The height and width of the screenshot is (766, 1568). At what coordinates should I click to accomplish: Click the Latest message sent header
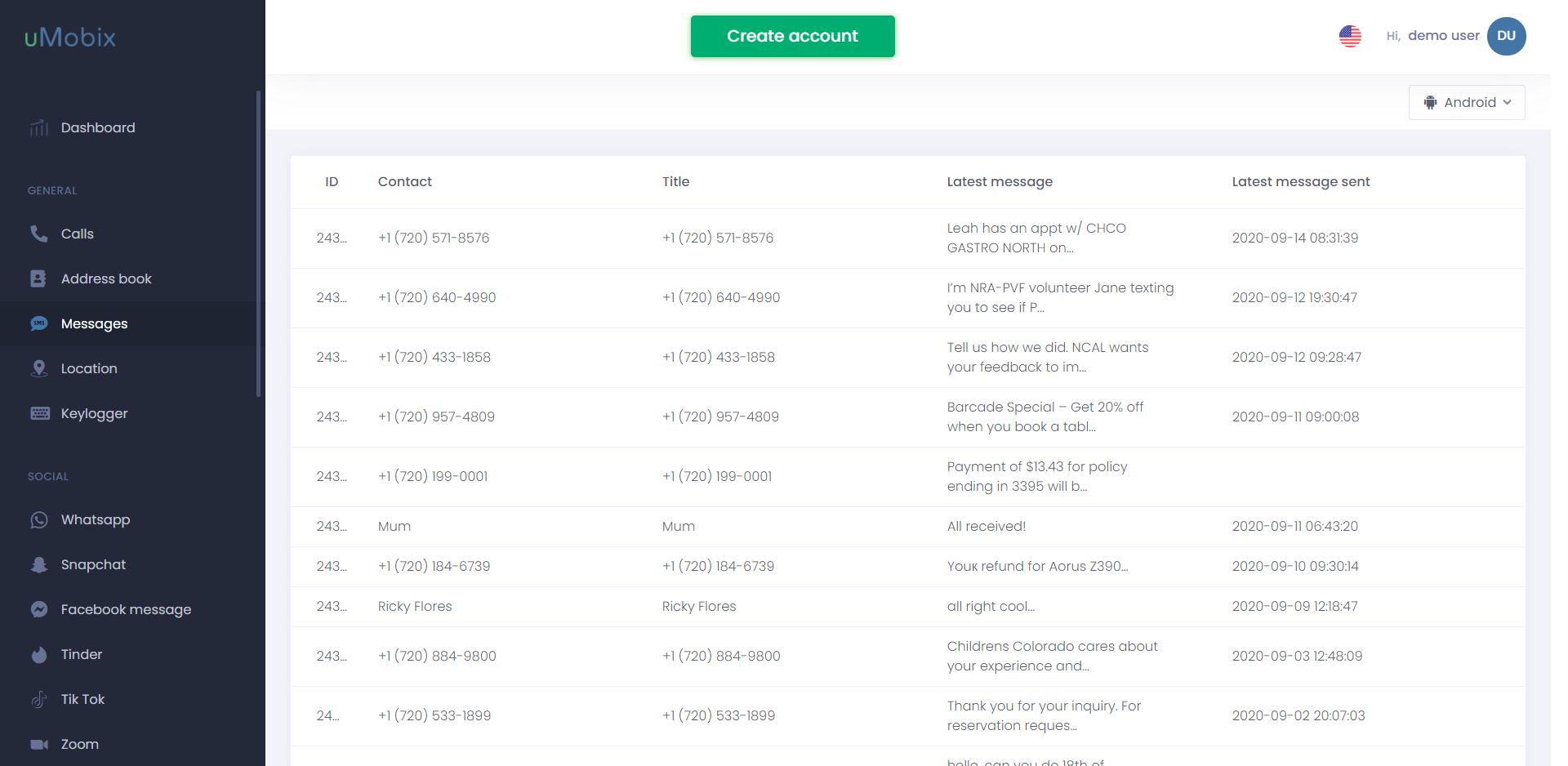[x=1301, y=182]
